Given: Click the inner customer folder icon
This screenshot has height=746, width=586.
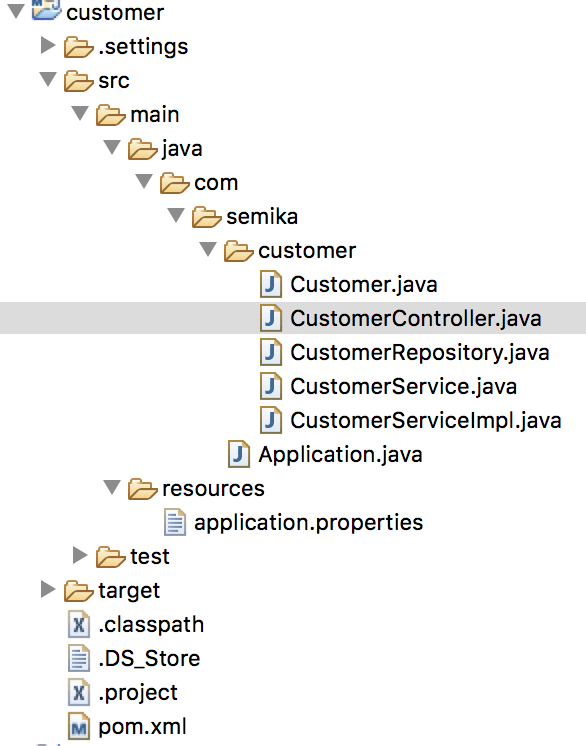Looking at the screenshot, I should tap(238, 251).
